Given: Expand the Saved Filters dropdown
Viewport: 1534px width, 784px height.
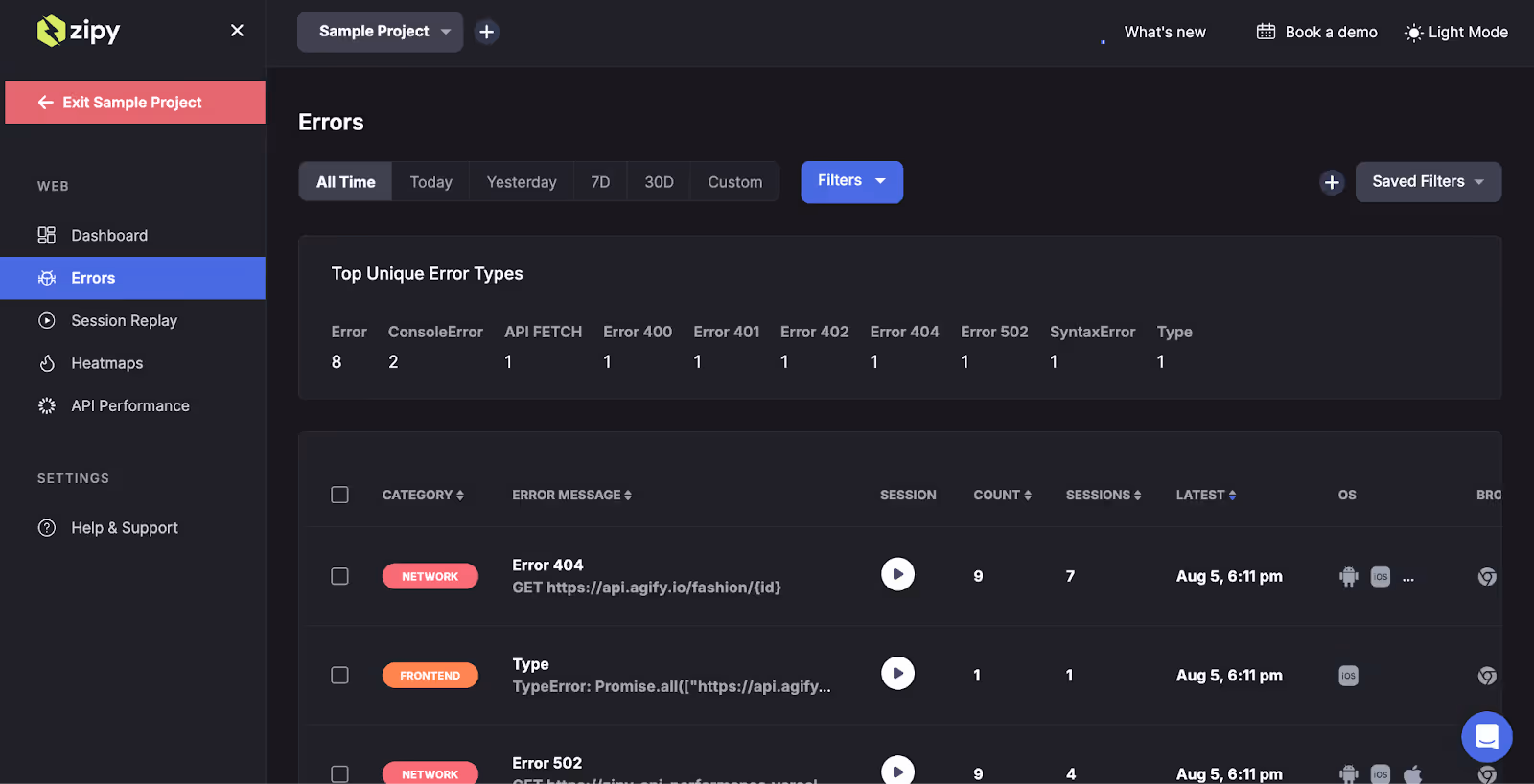Looking at the screenshot, I should pyautogui.click(x=1428, y=181).
